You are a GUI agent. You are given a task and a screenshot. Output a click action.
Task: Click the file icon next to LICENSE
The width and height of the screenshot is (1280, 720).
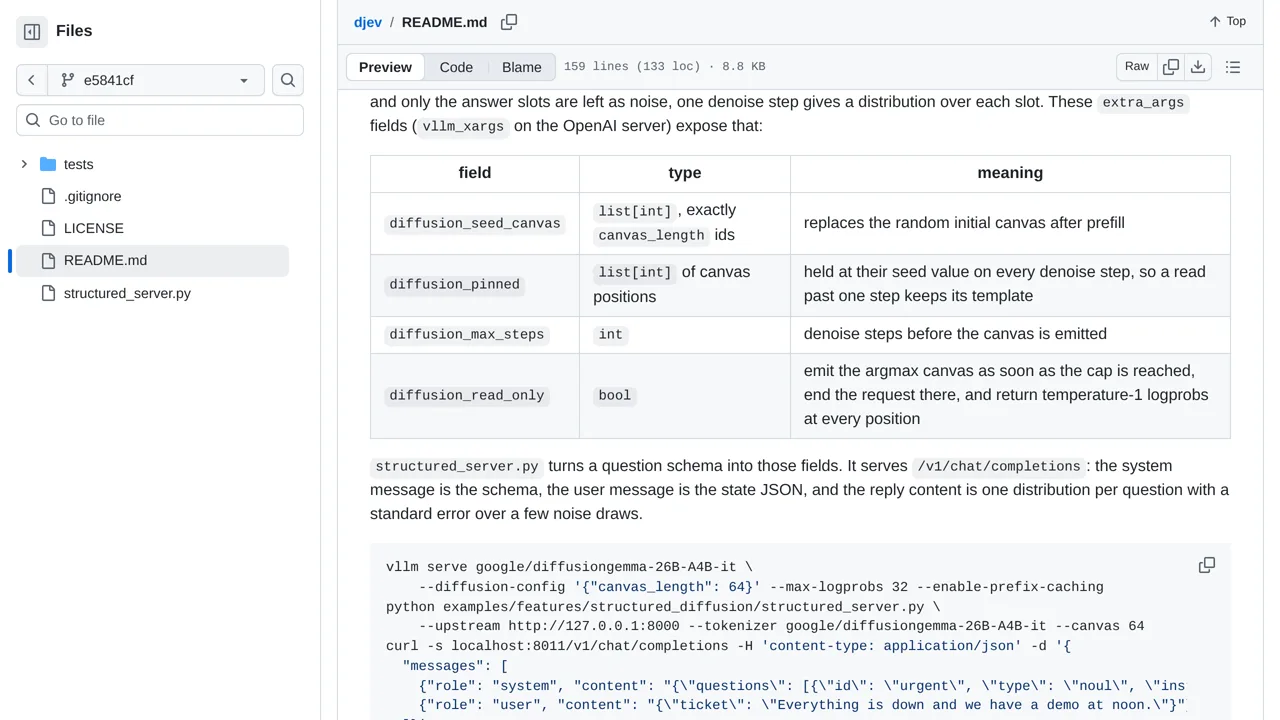point(48,228)
